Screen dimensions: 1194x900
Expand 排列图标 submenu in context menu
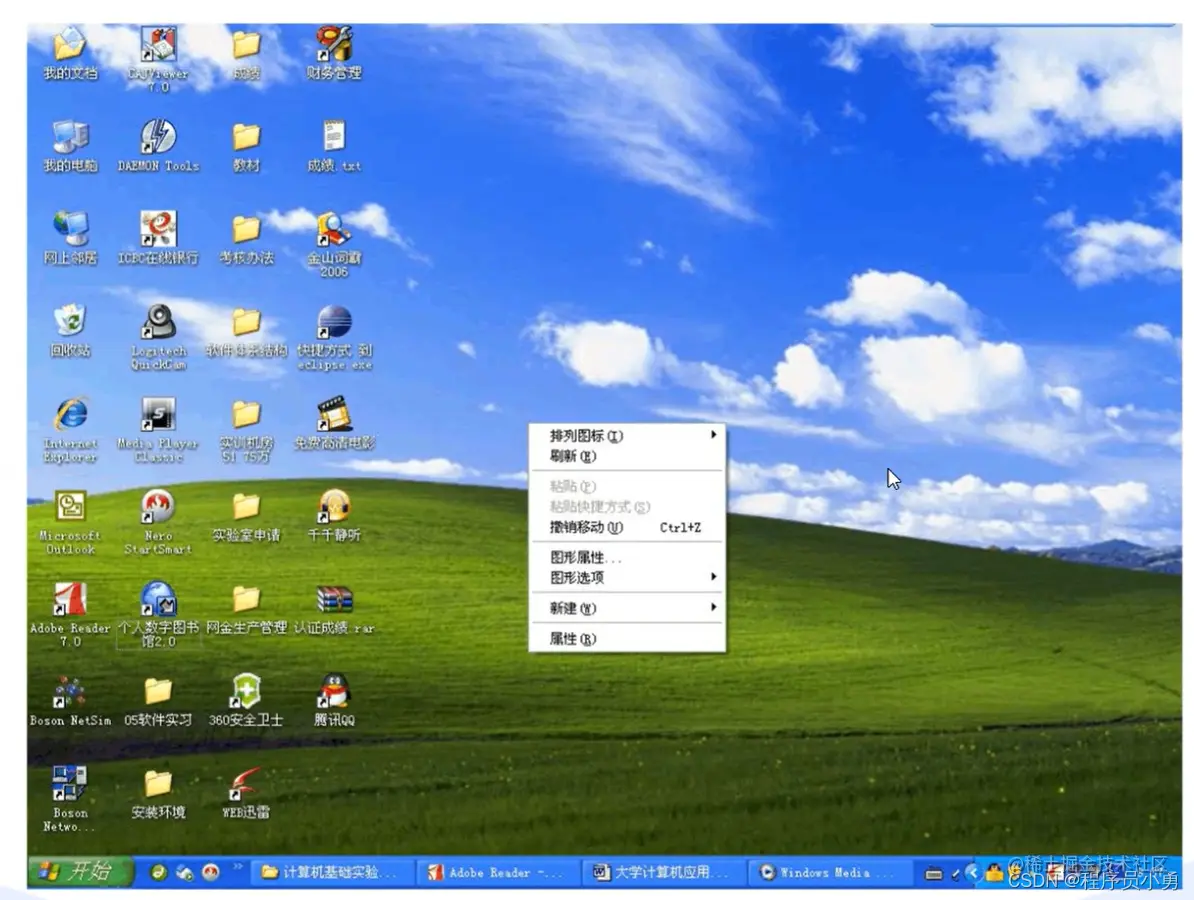pyautogui.click(x=627, y=436)
